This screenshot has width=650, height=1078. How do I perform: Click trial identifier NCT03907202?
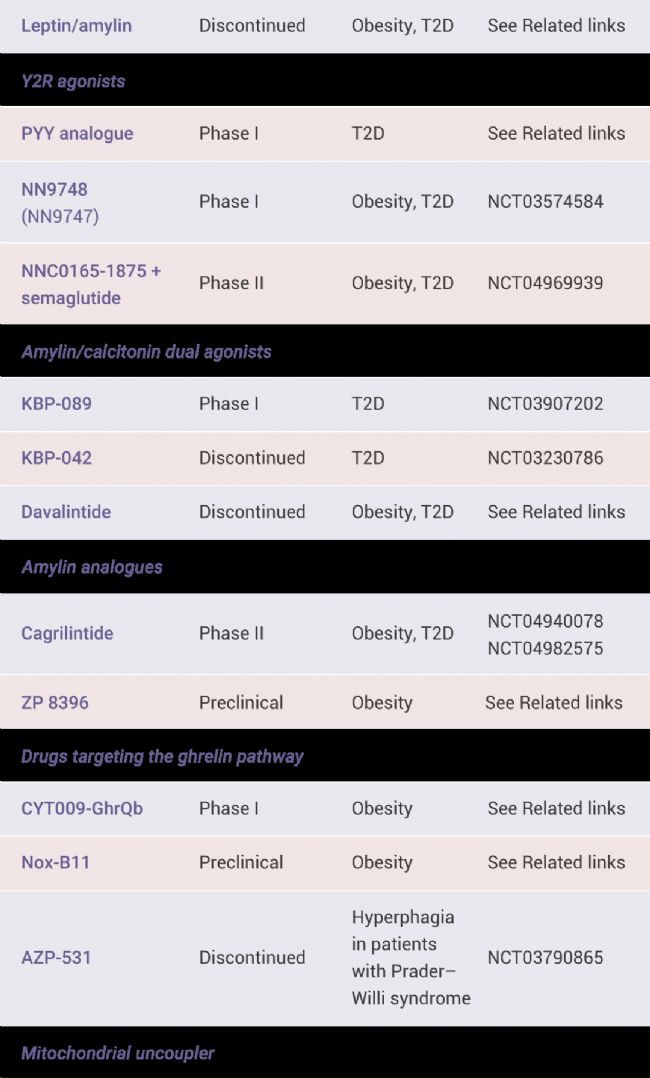(545, 404)
